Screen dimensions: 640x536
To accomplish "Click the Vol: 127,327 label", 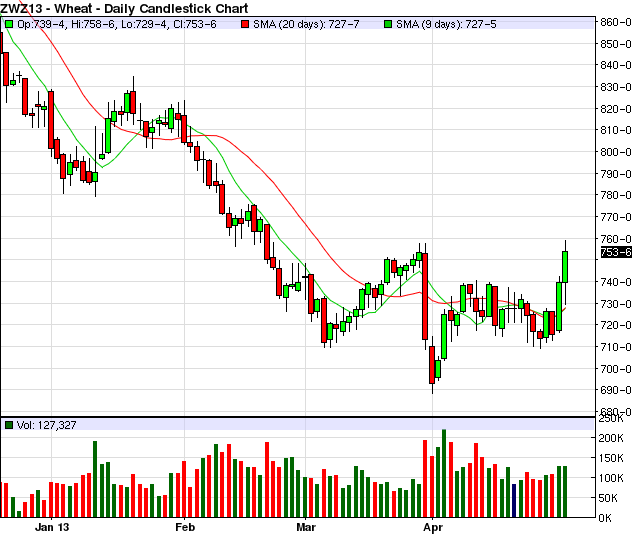I will click(47, 425).
